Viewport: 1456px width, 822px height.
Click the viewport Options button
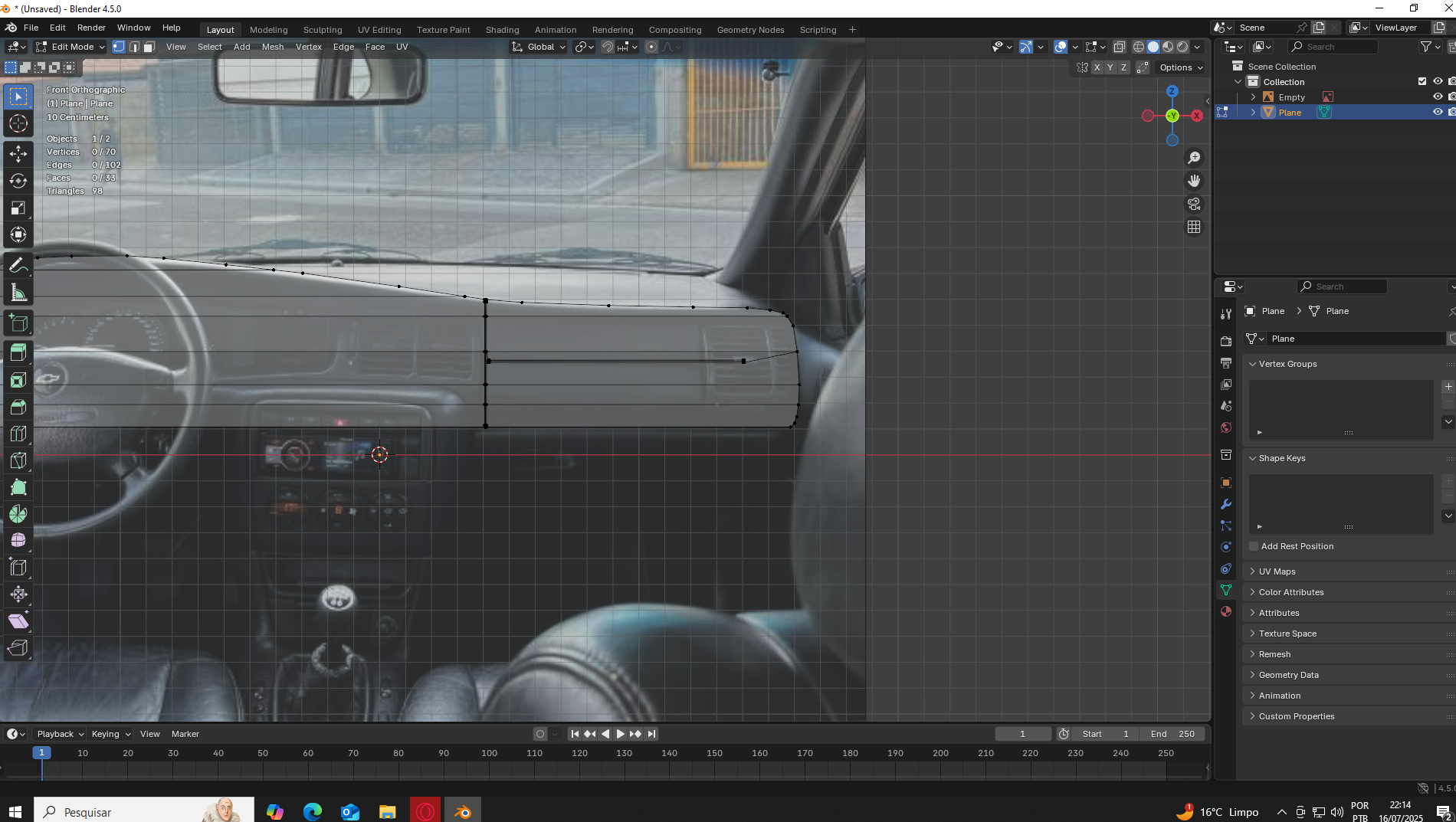pyautogui.click(x=1180, y=67)
